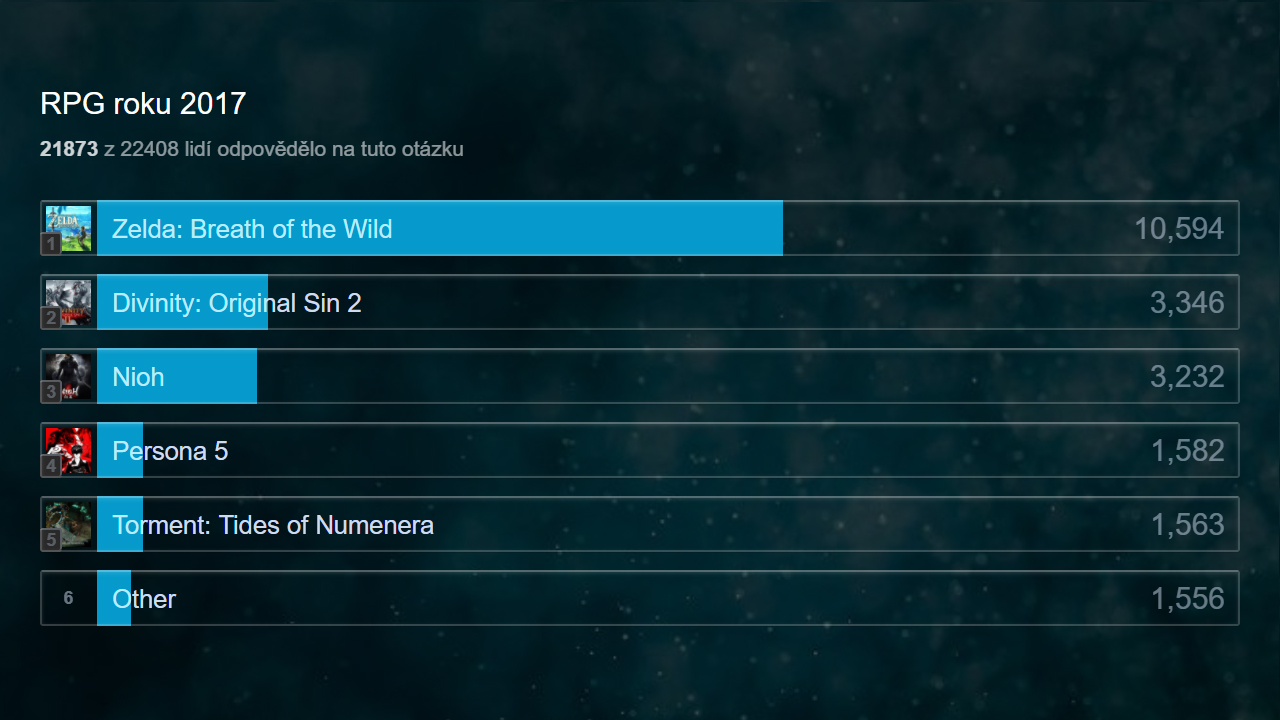
Task: Select the Other answer label
Action: (144, 599)
